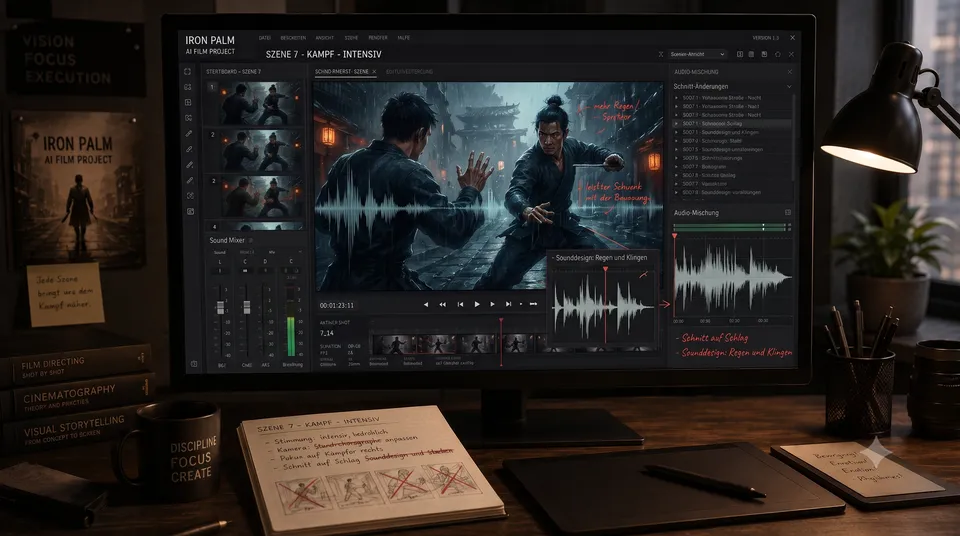Click the red playhead marker on the filmstrip timeline
This screenshot has width=960, height=536.
tap(501, 321)
